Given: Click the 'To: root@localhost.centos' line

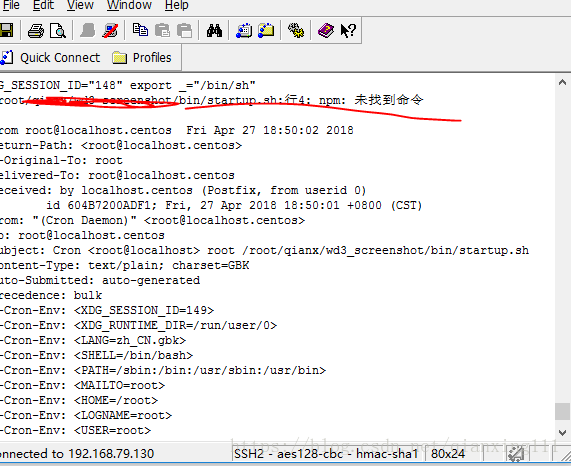Looking at the screenshot, I should point(82,235).
